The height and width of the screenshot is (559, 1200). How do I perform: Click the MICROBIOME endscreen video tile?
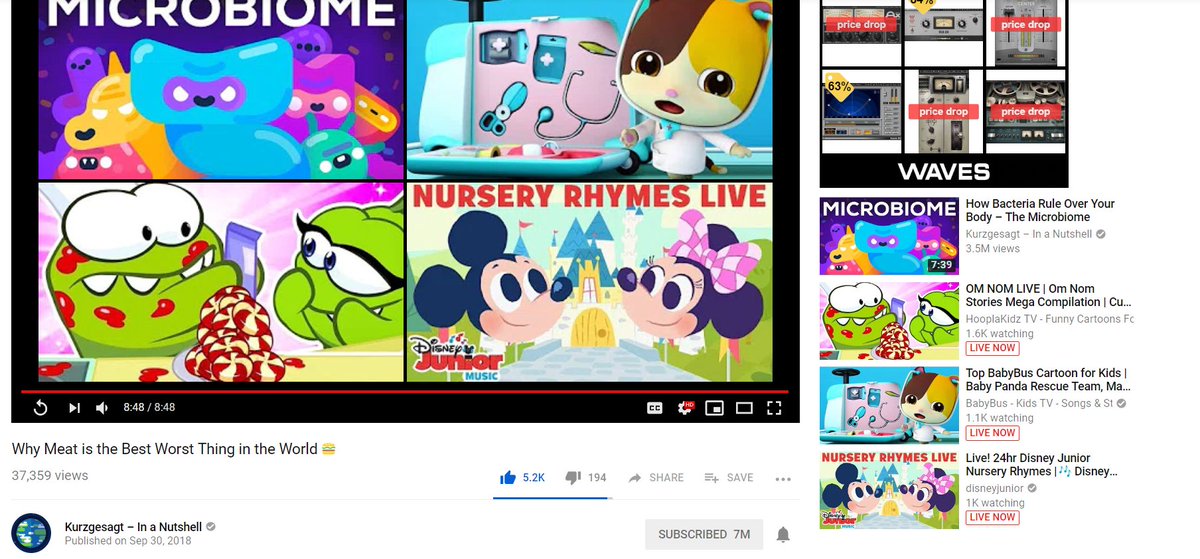click(x=221, y=90)
